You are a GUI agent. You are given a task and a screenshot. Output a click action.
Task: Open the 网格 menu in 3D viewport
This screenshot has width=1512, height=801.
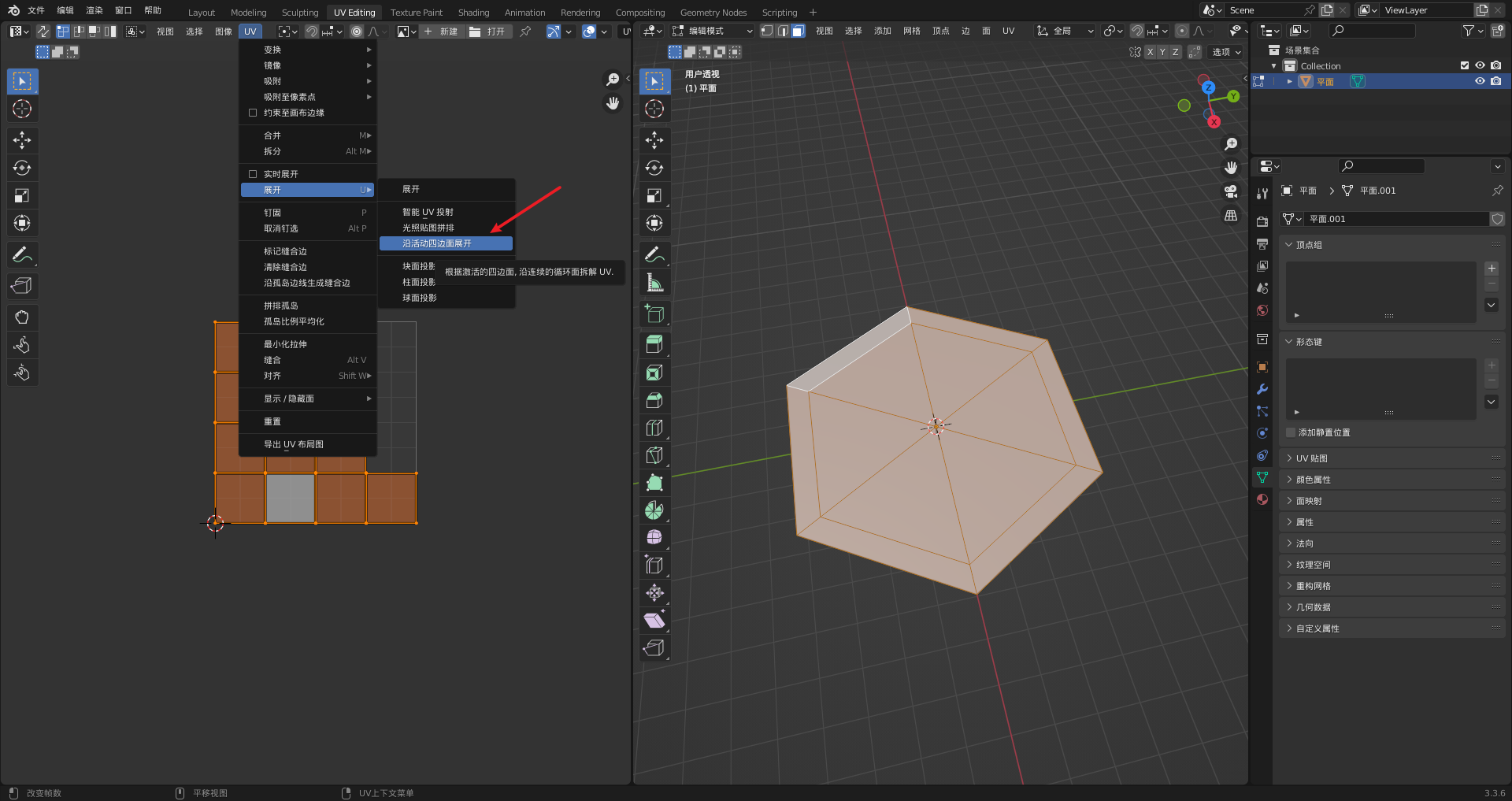(x=912, y=31)
